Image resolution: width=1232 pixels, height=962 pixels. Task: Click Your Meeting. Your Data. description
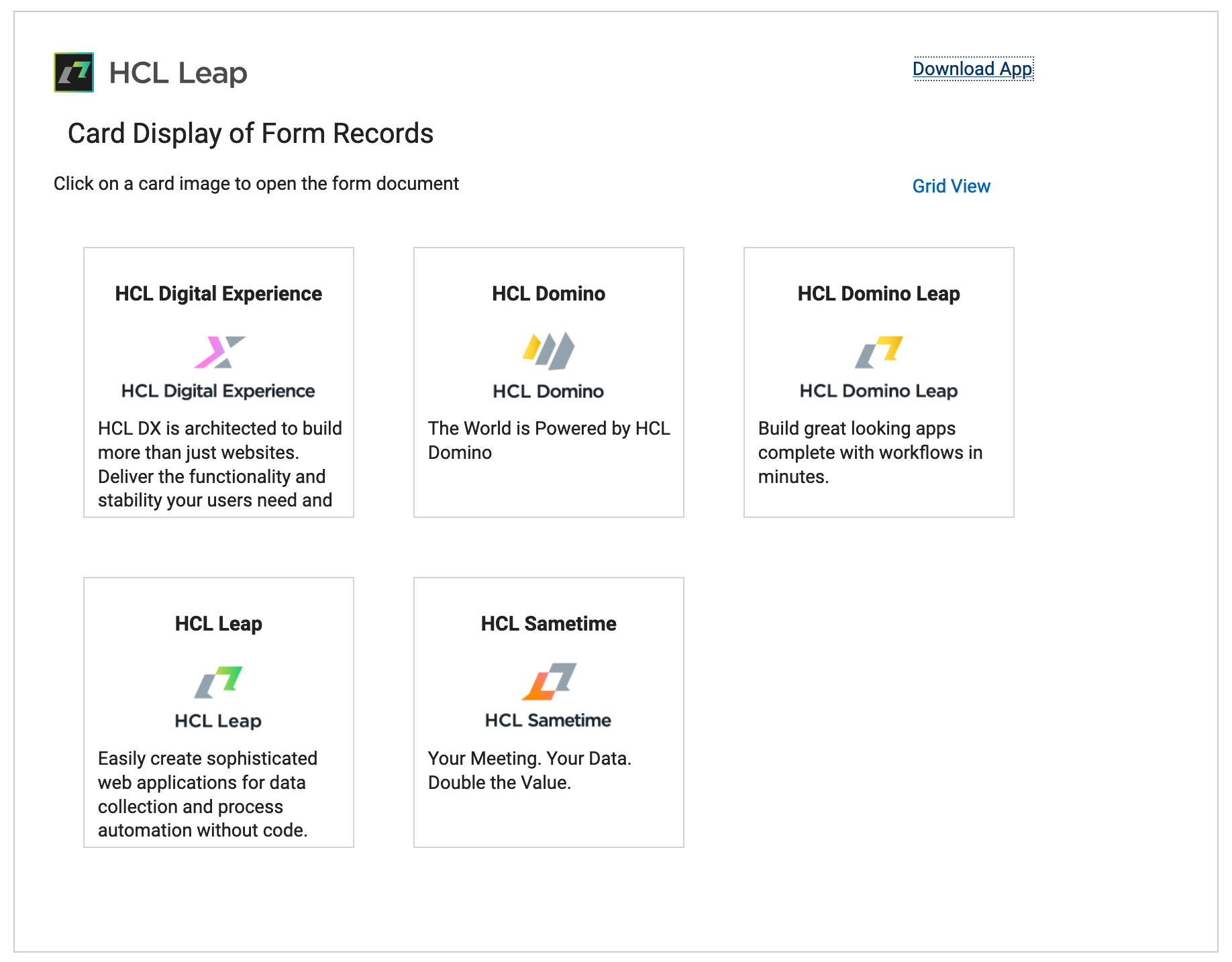tap(529, 770)
